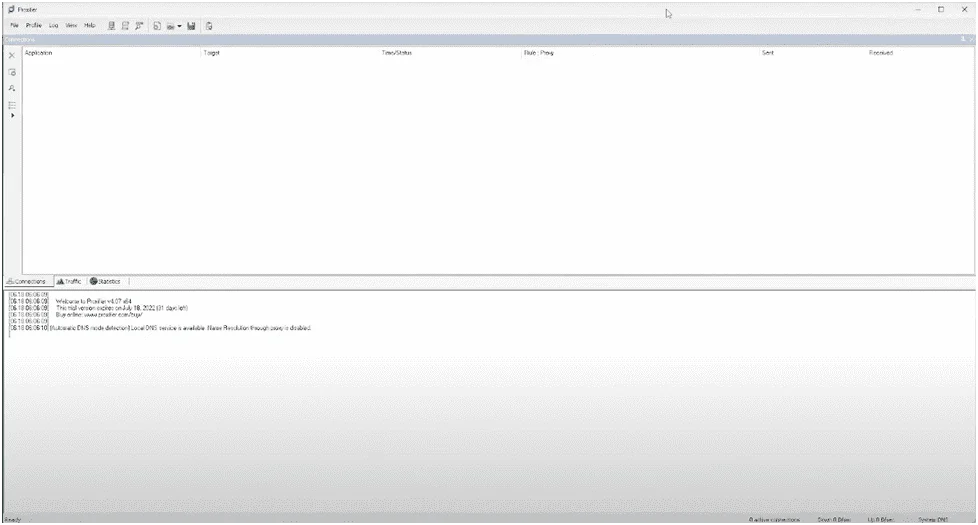Open the File menu
The height and width of the screenshot is (525, 978).
point(14,26)
